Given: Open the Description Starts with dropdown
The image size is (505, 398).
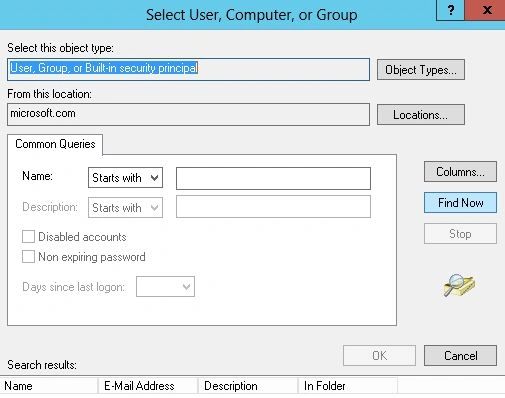Looking at the screenshot, I should (125, 208).
